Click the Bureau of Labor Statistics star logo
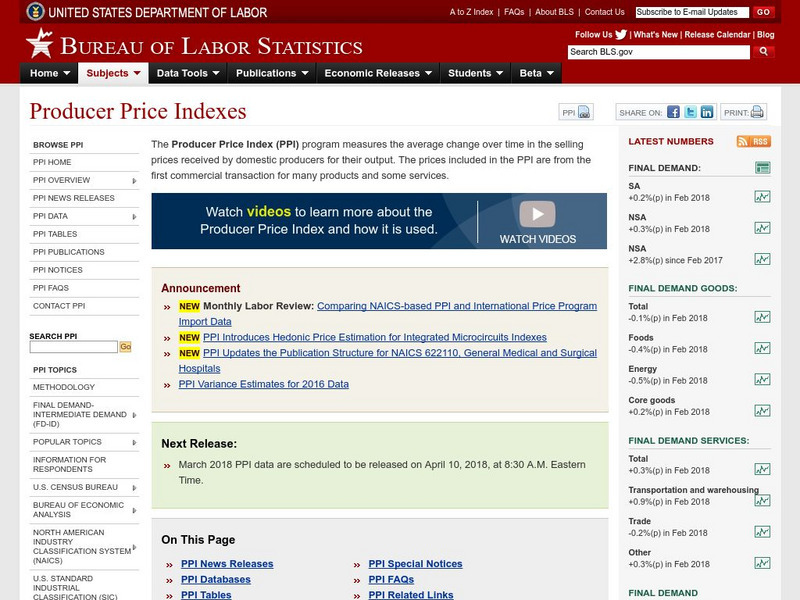This screenshot has width=800, height=600. tap(40, 43)
